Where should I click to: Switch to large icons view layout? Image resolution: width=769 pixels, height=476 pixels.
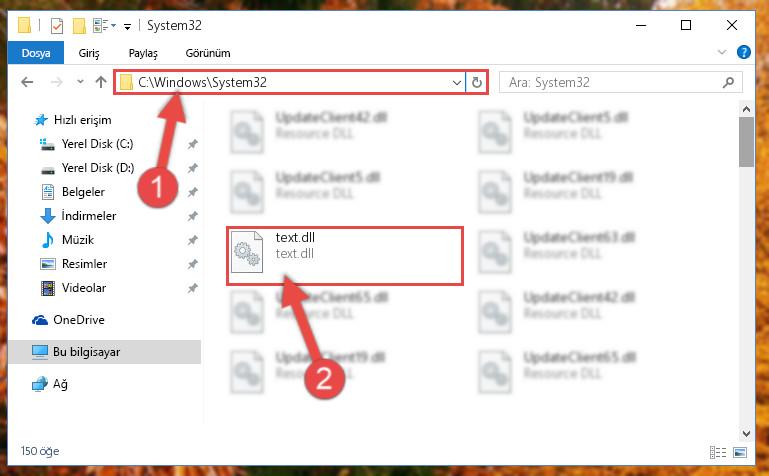pos(740,452)
